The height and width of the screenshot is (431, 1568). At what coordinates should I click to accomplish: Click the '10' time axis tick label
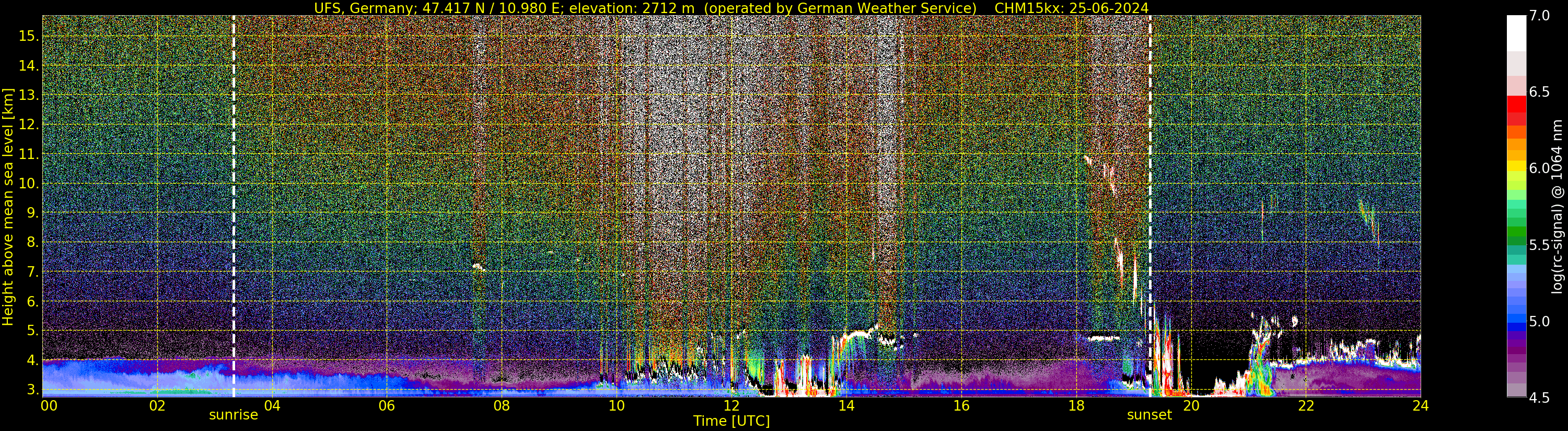617,406
